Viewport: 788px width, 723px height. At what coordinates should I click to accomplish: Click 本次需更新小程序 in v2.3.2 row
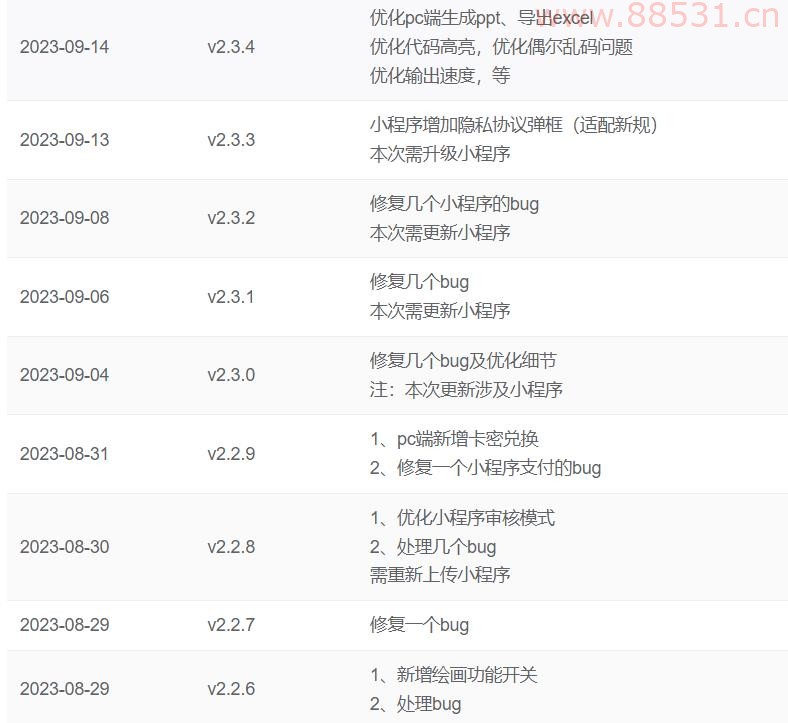click(x=440, y=233)
